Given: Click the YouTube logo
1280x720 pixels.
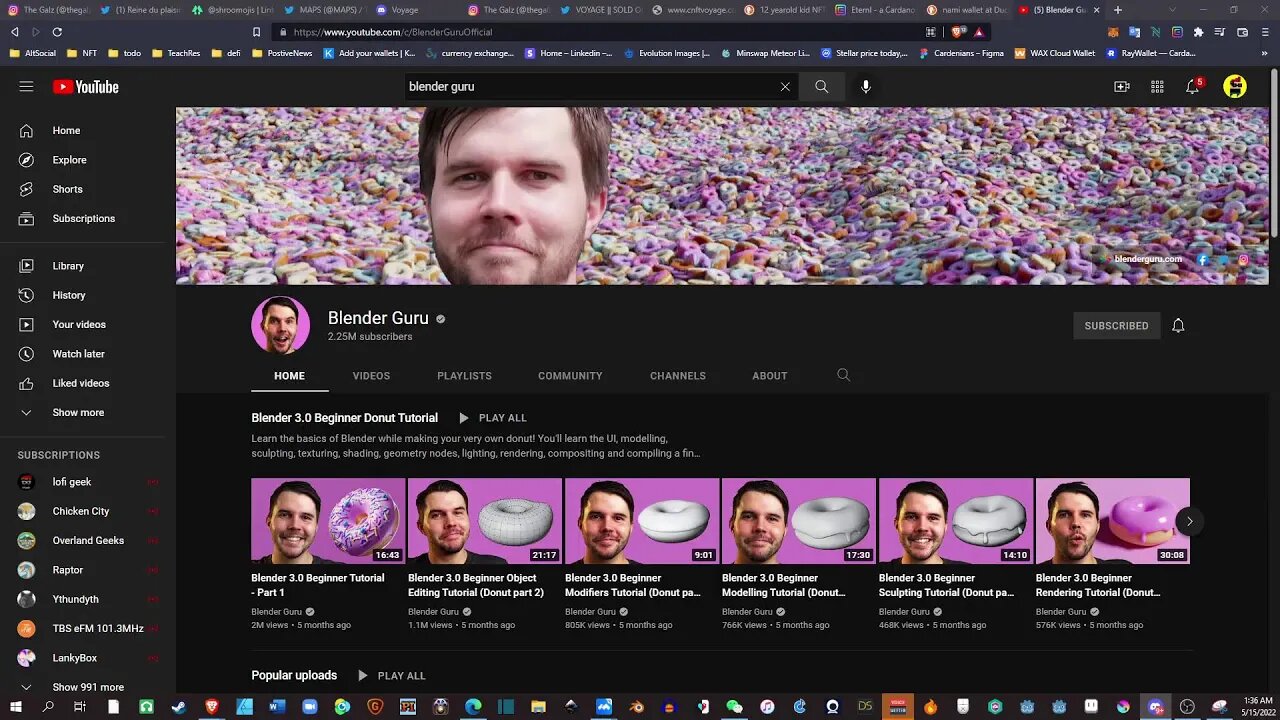Looking at the screenshot, I should click(86, 87).
